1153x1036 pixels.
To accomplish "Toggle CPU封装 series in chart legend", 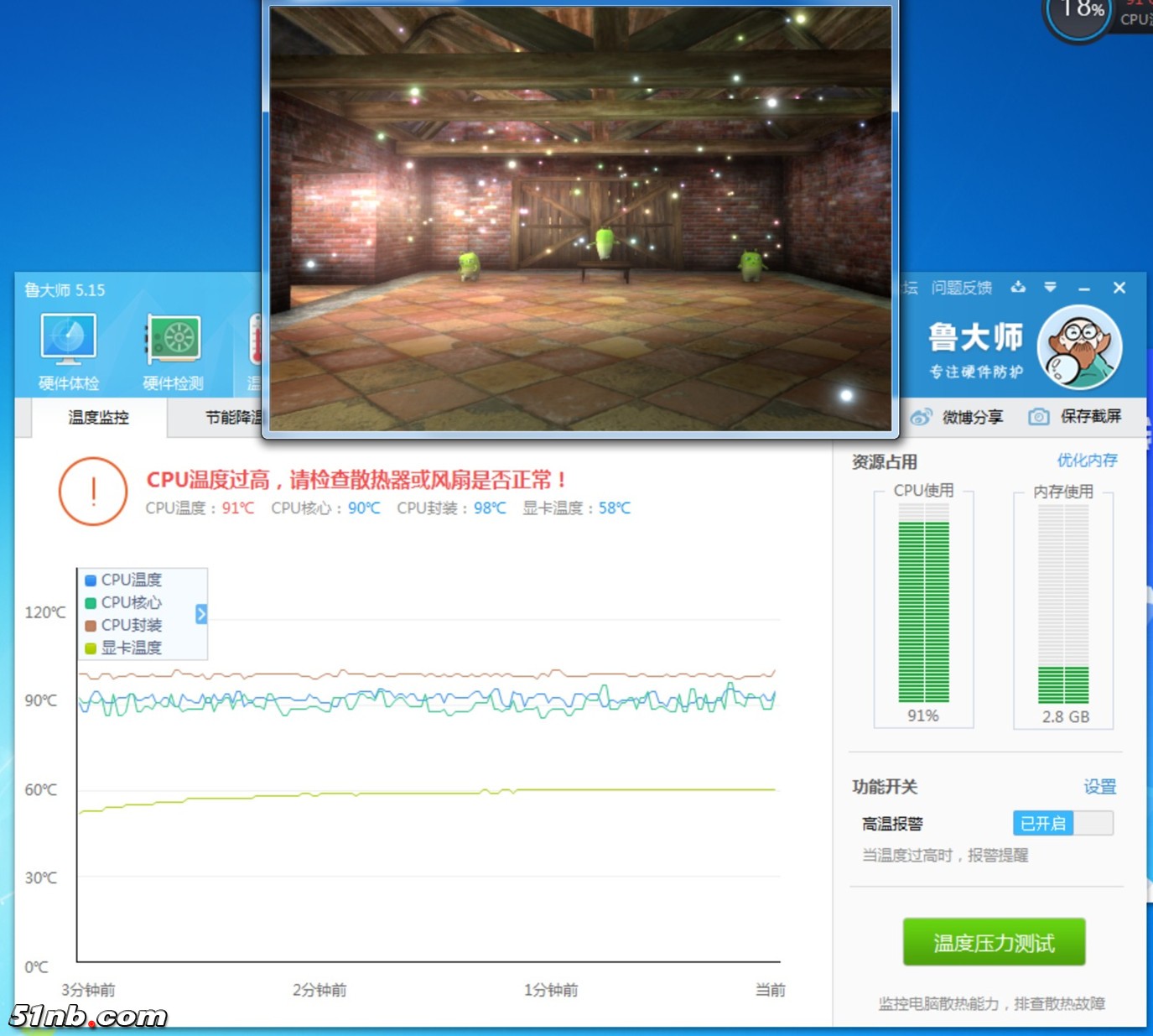I will [122, 625].
